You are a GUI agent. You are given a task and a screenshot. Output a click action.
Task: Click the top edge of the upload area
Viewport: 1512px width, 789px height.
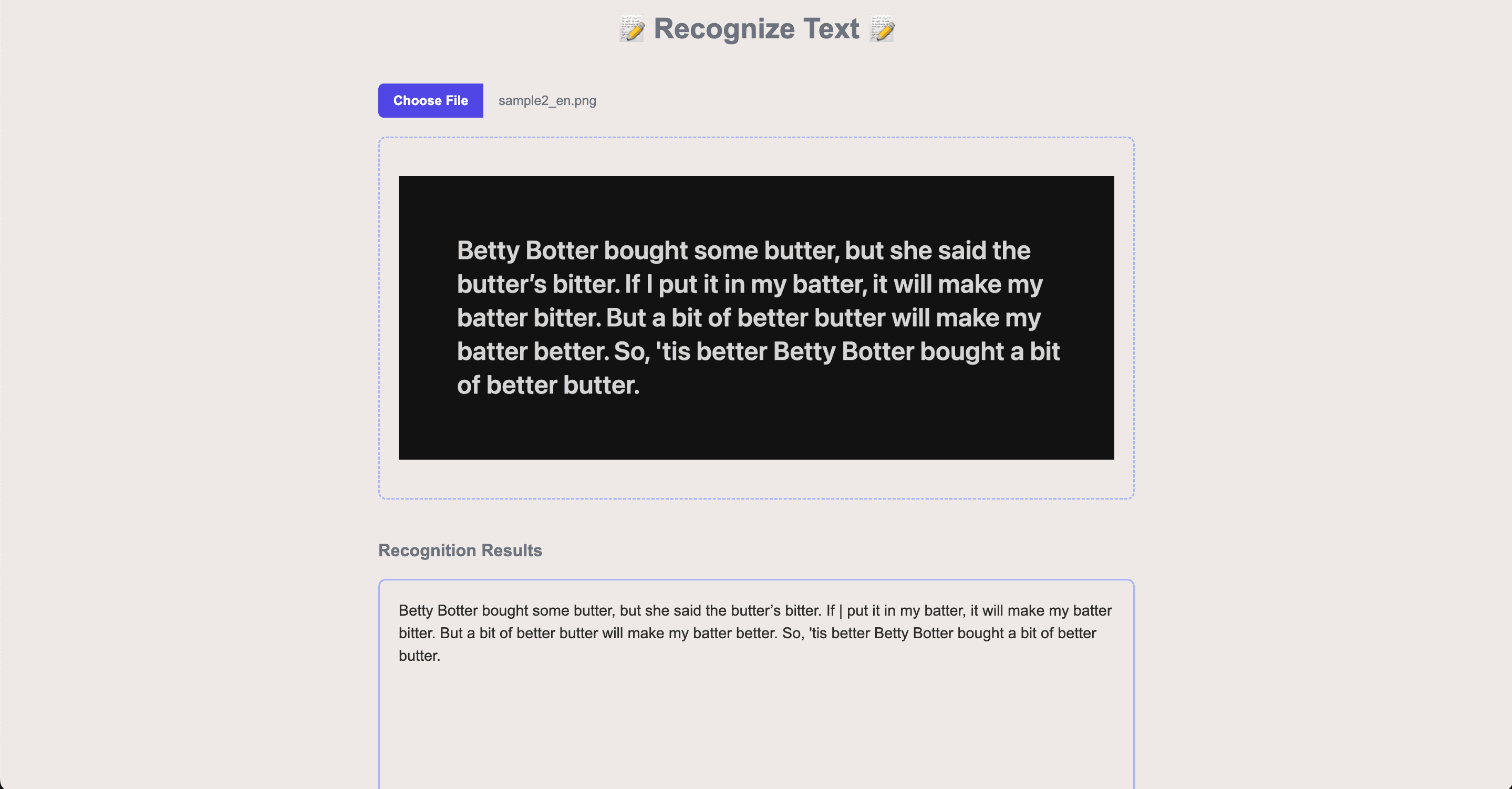(756, 138)
